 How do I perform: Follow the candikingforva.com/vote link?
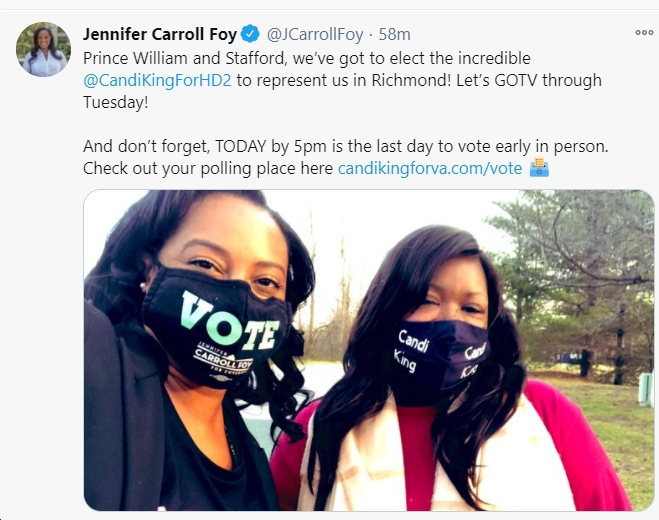[x=430, y=168]
